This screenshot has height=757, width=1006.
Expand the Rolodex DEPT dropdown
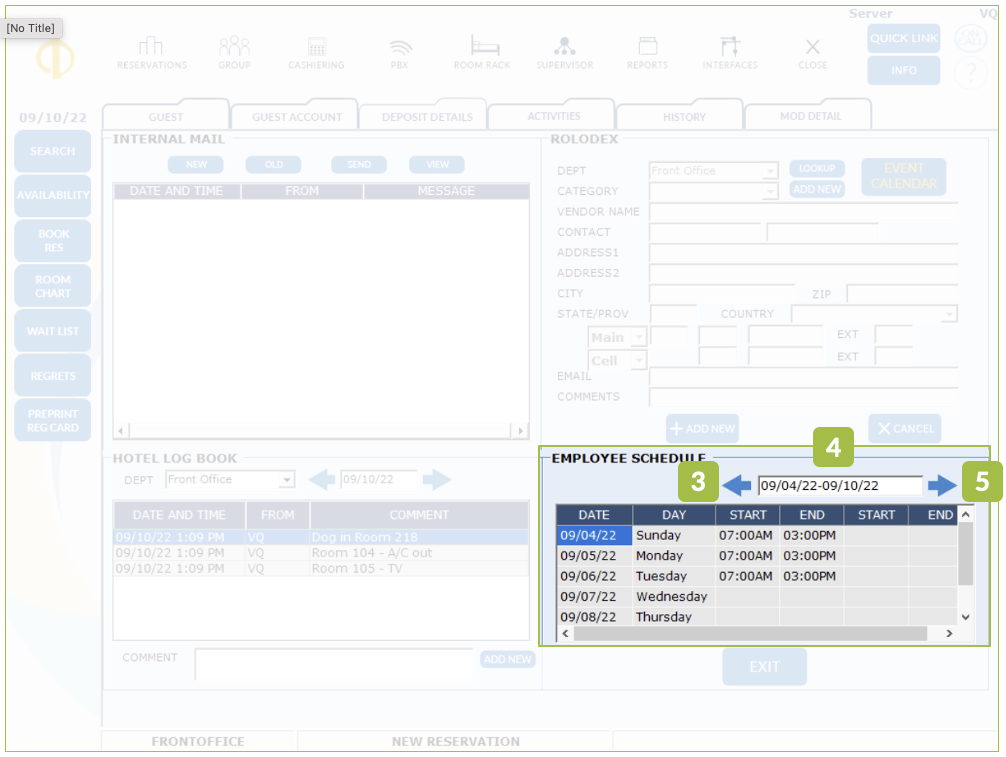[769, 171]
